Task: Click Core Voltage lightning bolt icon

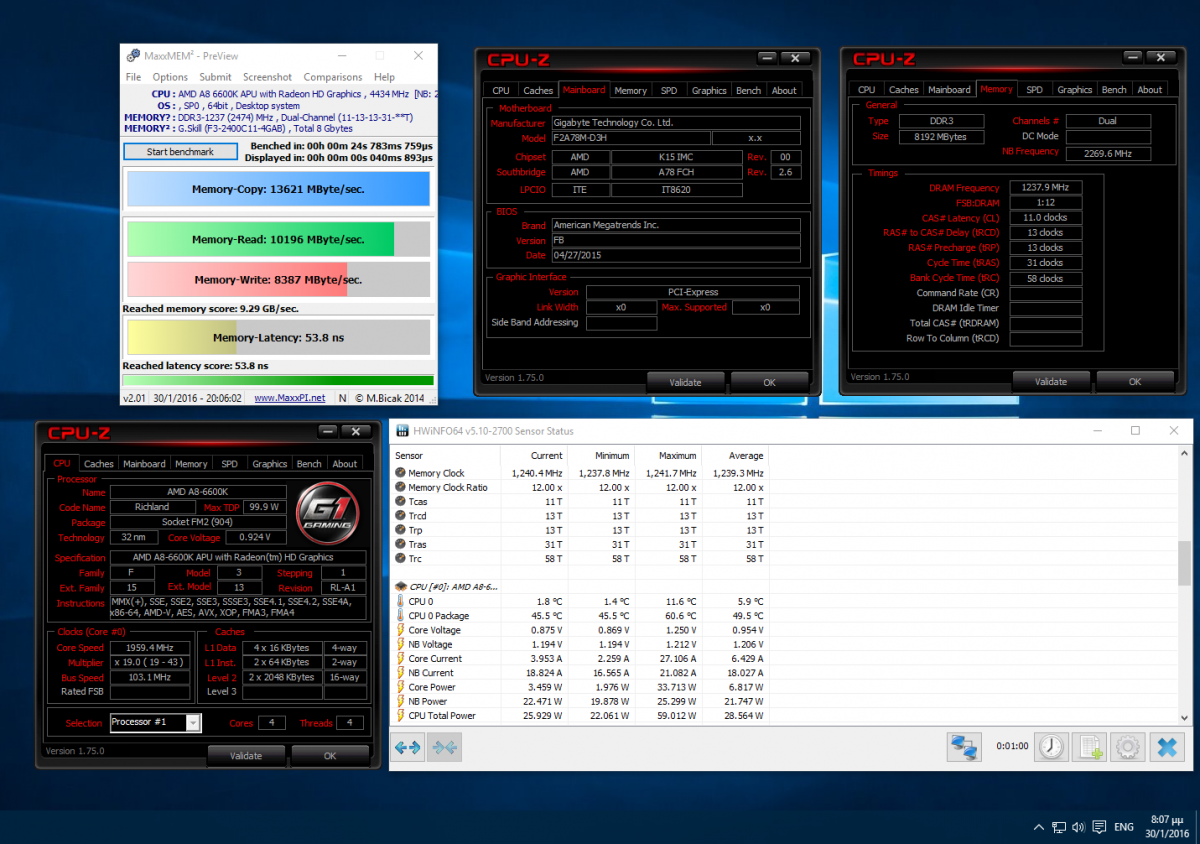Action: (401, 630)
